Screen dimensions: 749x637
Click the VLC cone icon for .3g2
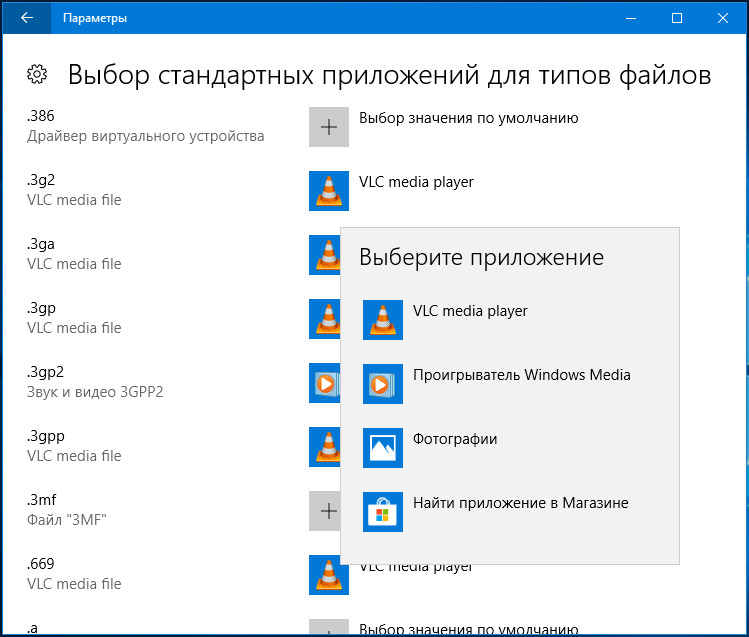tap(329, 191)
